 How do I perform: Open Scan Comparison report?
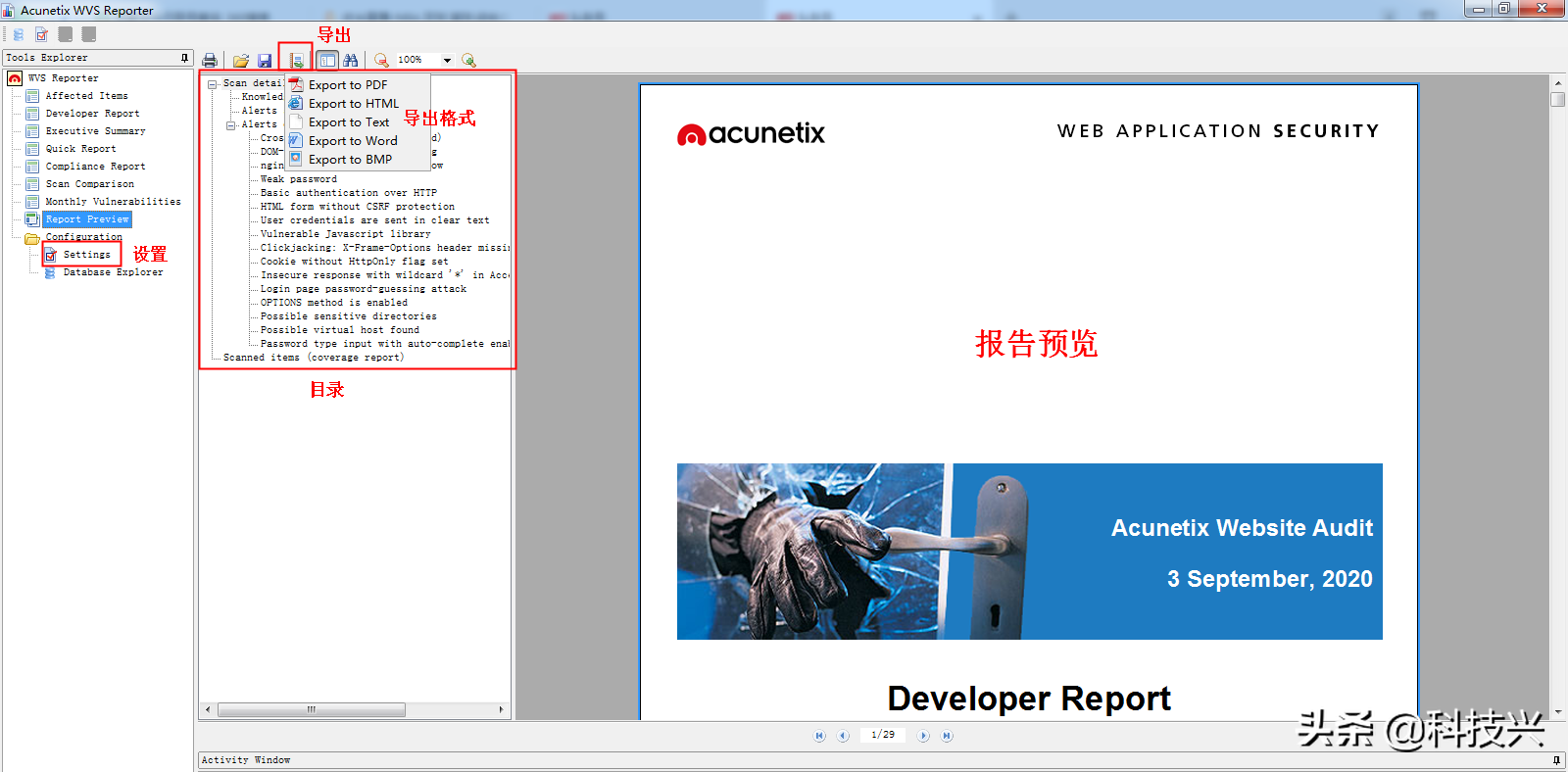click(x=89, y=184)
